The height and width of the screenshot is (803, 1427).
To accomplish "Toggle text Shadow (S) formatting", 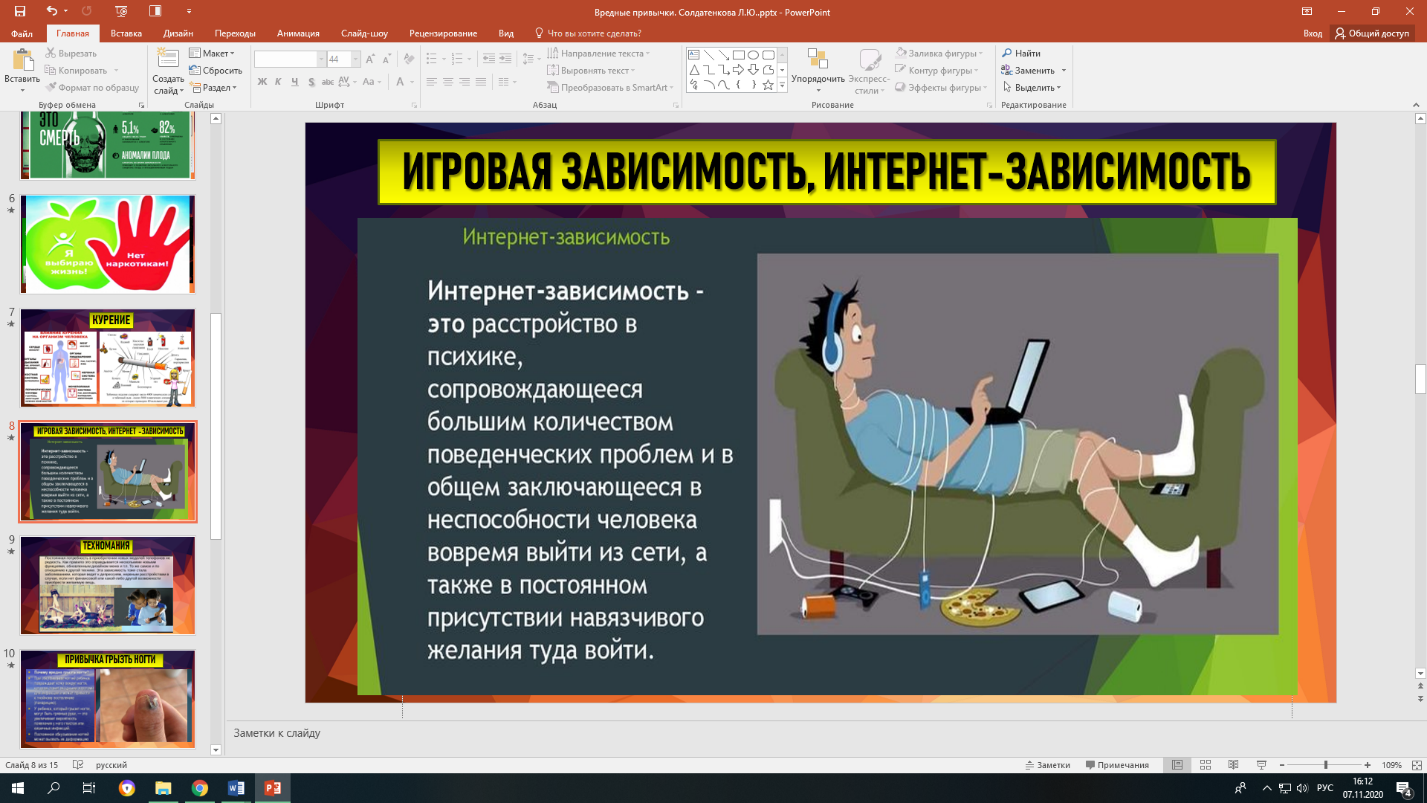I will [312, 82].
